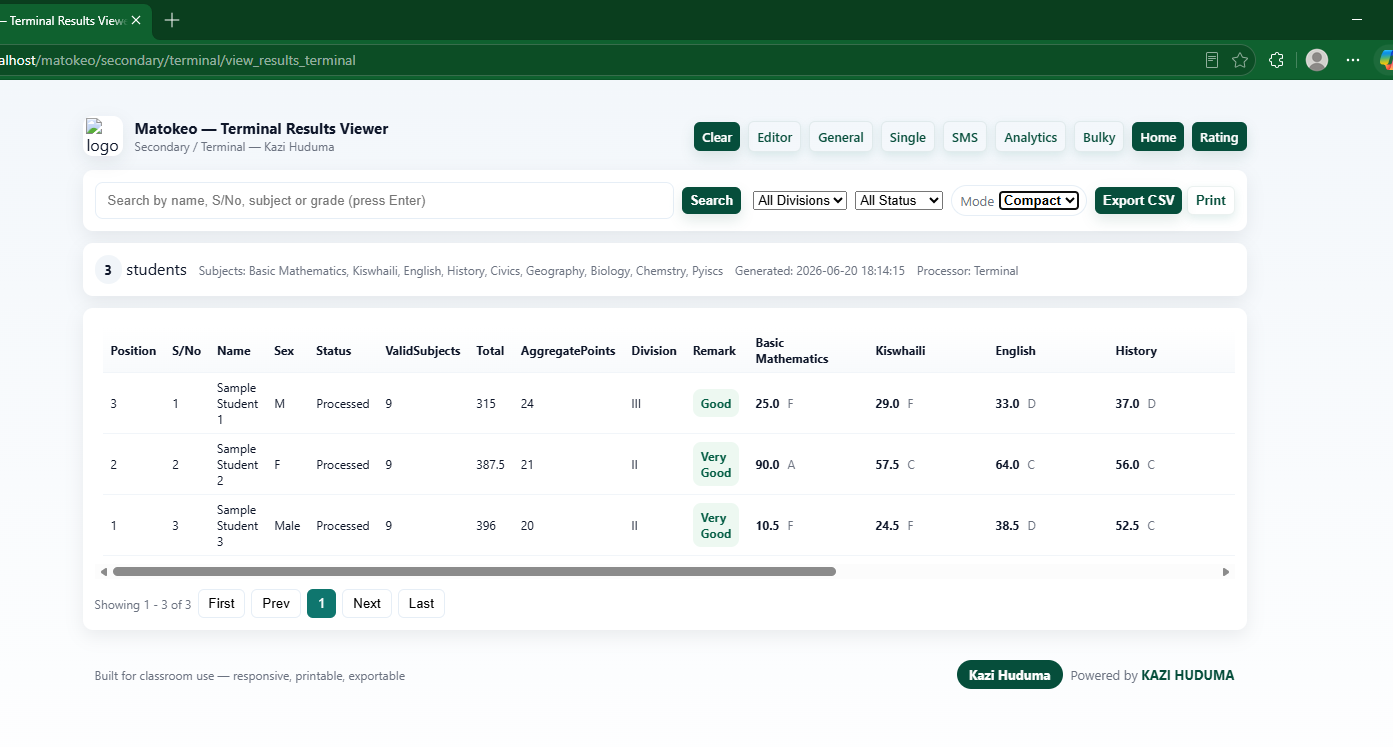Viewport: 1393px width, 747px height.
Task: Expand the All Status dropdown
Action: pyautogui.click(x=899, y=200)
